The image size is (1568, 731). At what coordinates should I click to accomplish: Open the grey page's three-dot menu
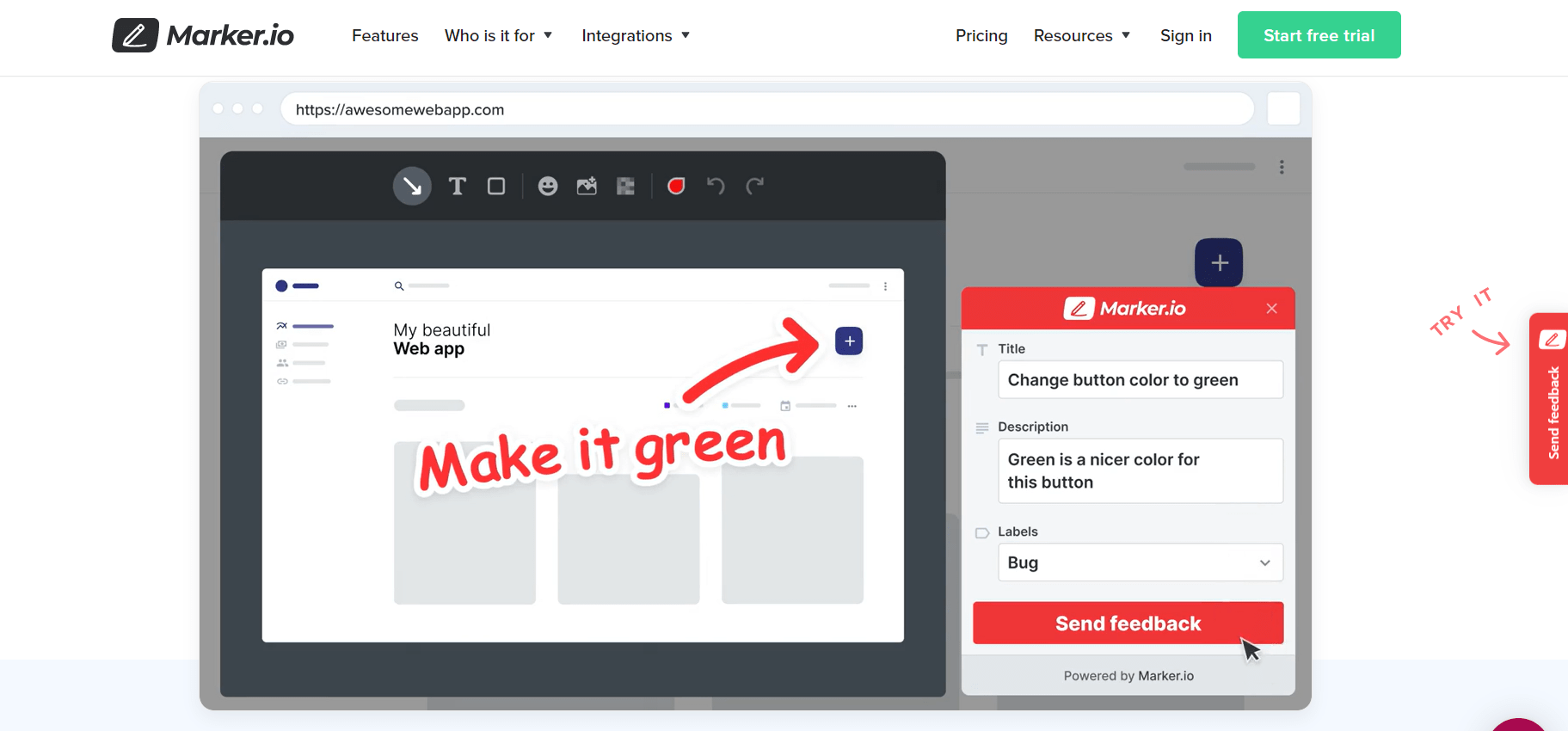(x=1282, y=167)
